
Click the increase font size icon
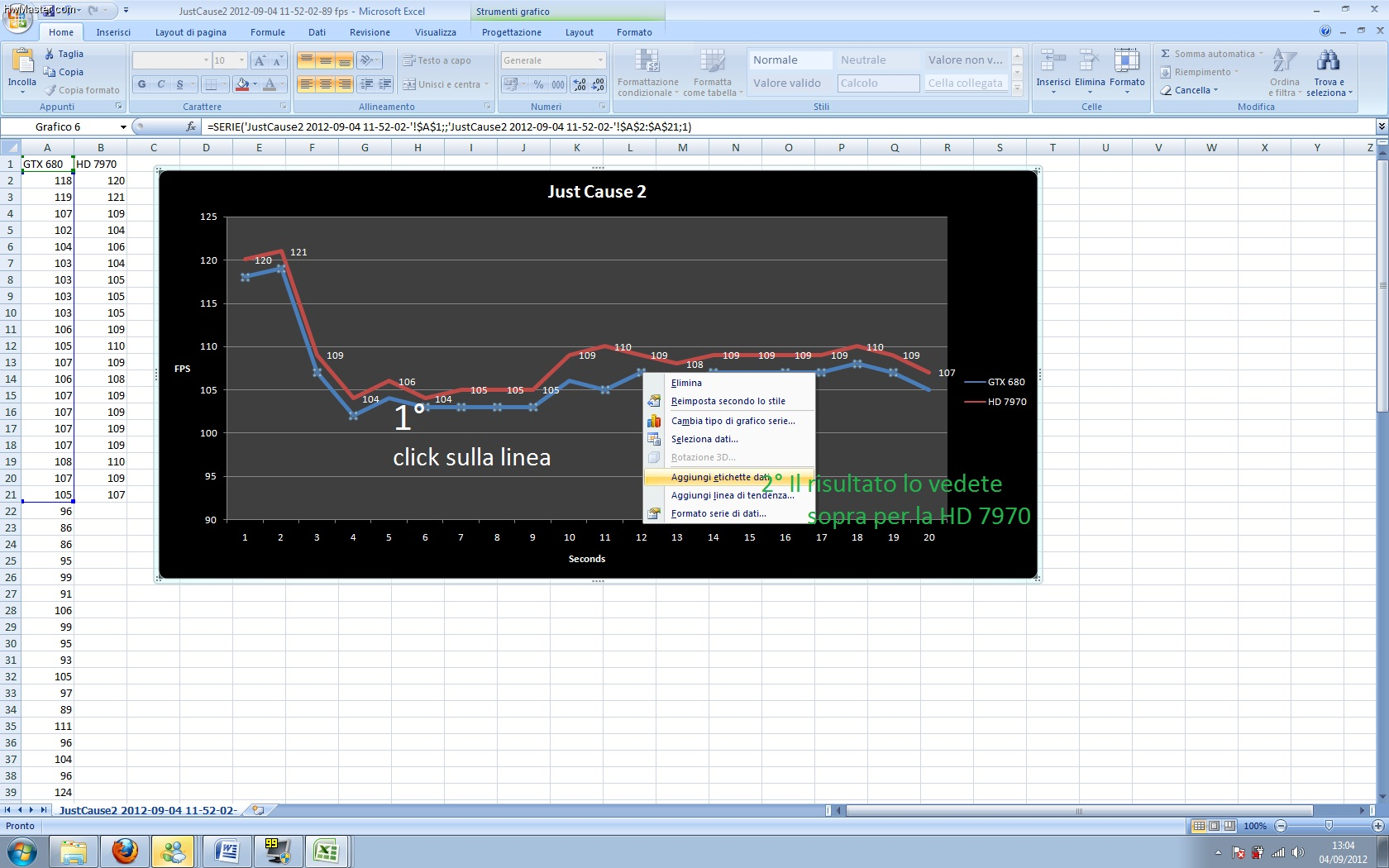(x=260, y=60)
